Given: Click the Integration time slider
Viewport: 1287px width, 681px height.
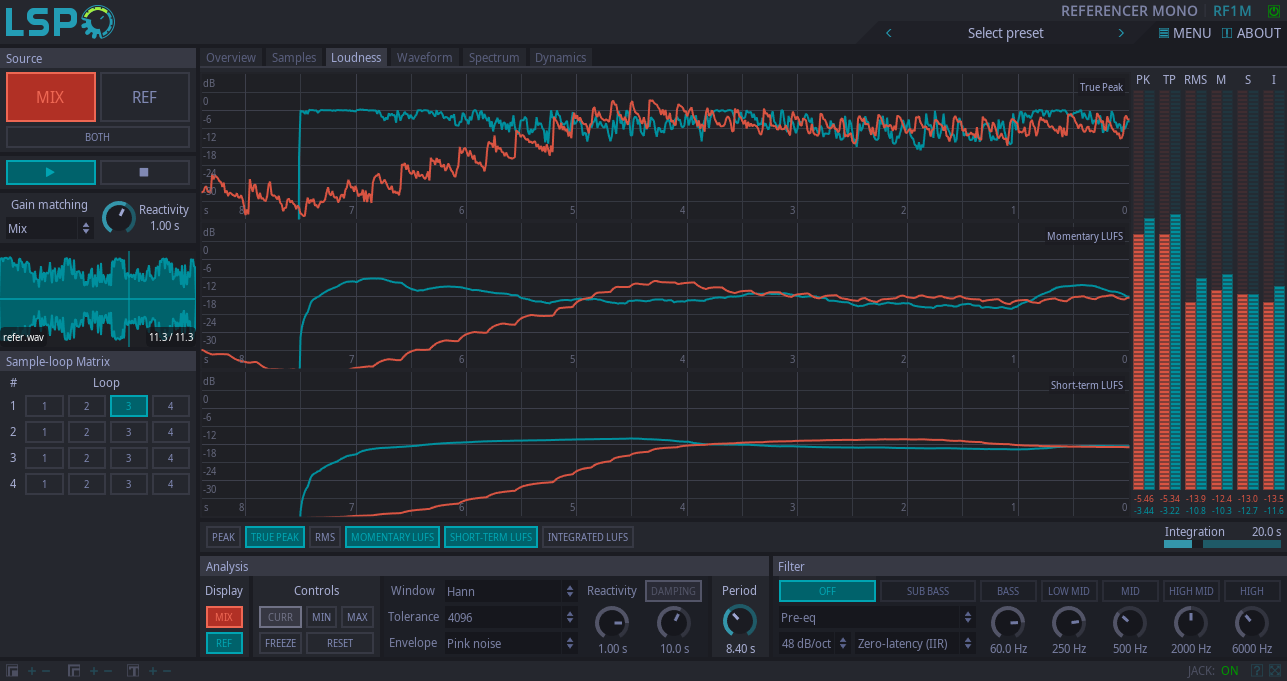Looking at the screenshot, I should coord(1222,544).
